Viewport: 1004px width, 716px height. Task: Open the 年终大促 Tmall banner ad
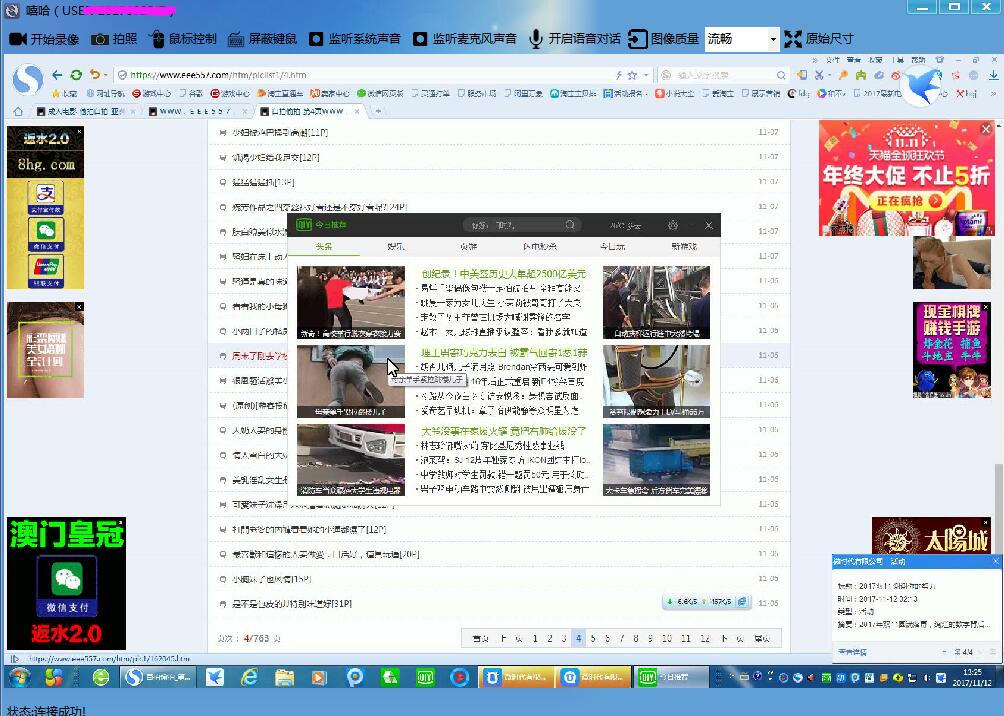tap(907, 178)
